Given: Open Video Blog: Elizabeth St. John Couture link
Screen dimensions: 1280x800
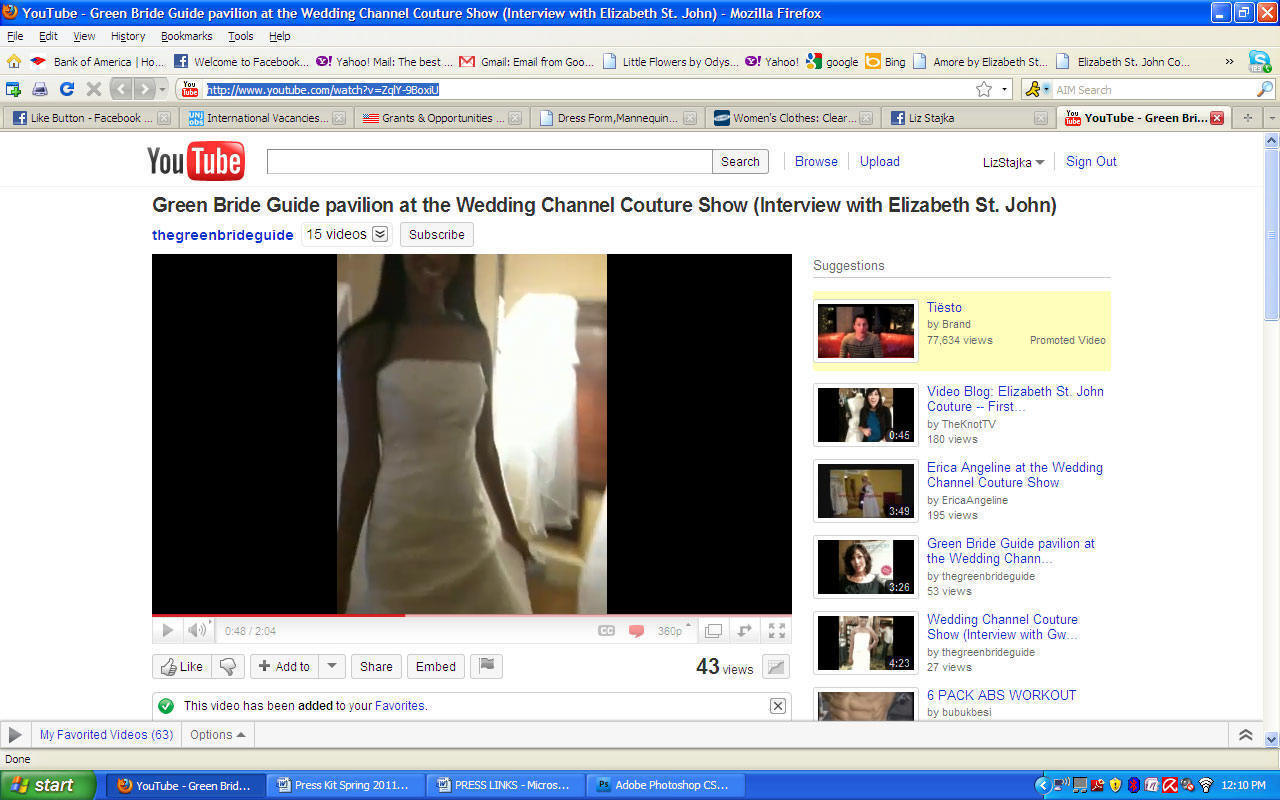Looking at the screenshot, I should coord(1015,399).
